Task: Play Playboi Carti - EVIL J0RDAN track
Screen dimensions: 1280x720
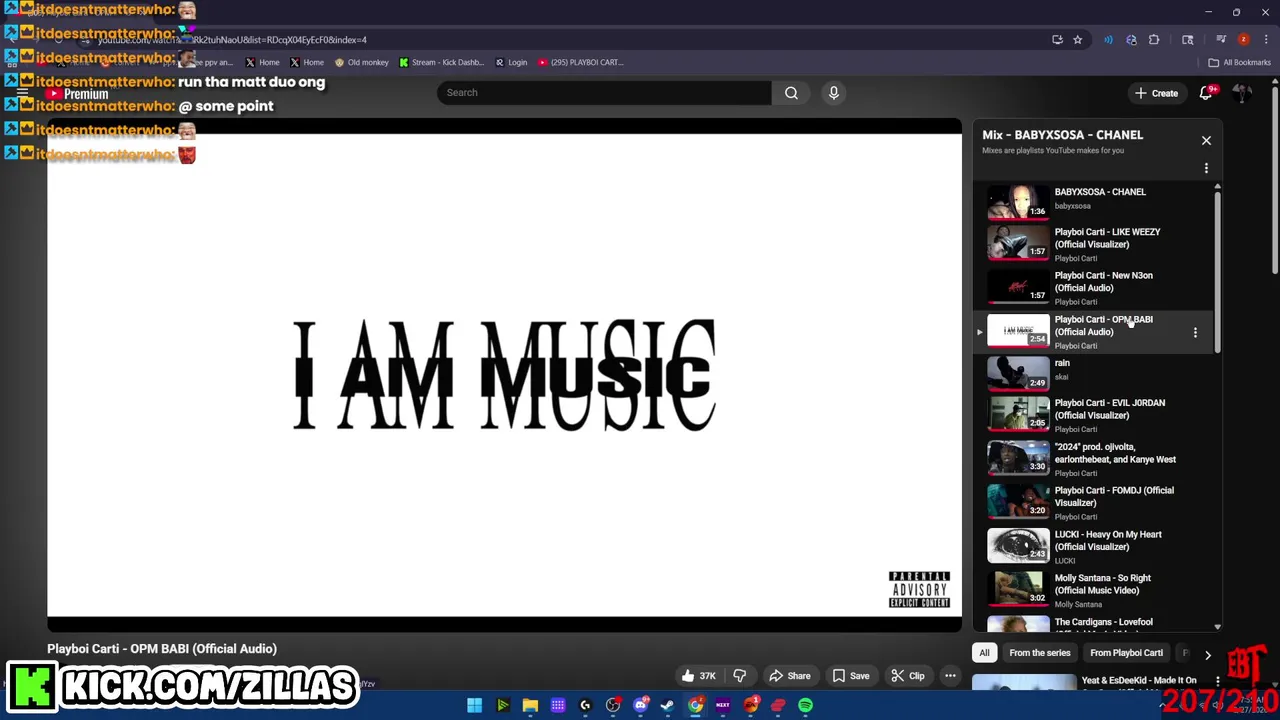Action: [1092, 414]
